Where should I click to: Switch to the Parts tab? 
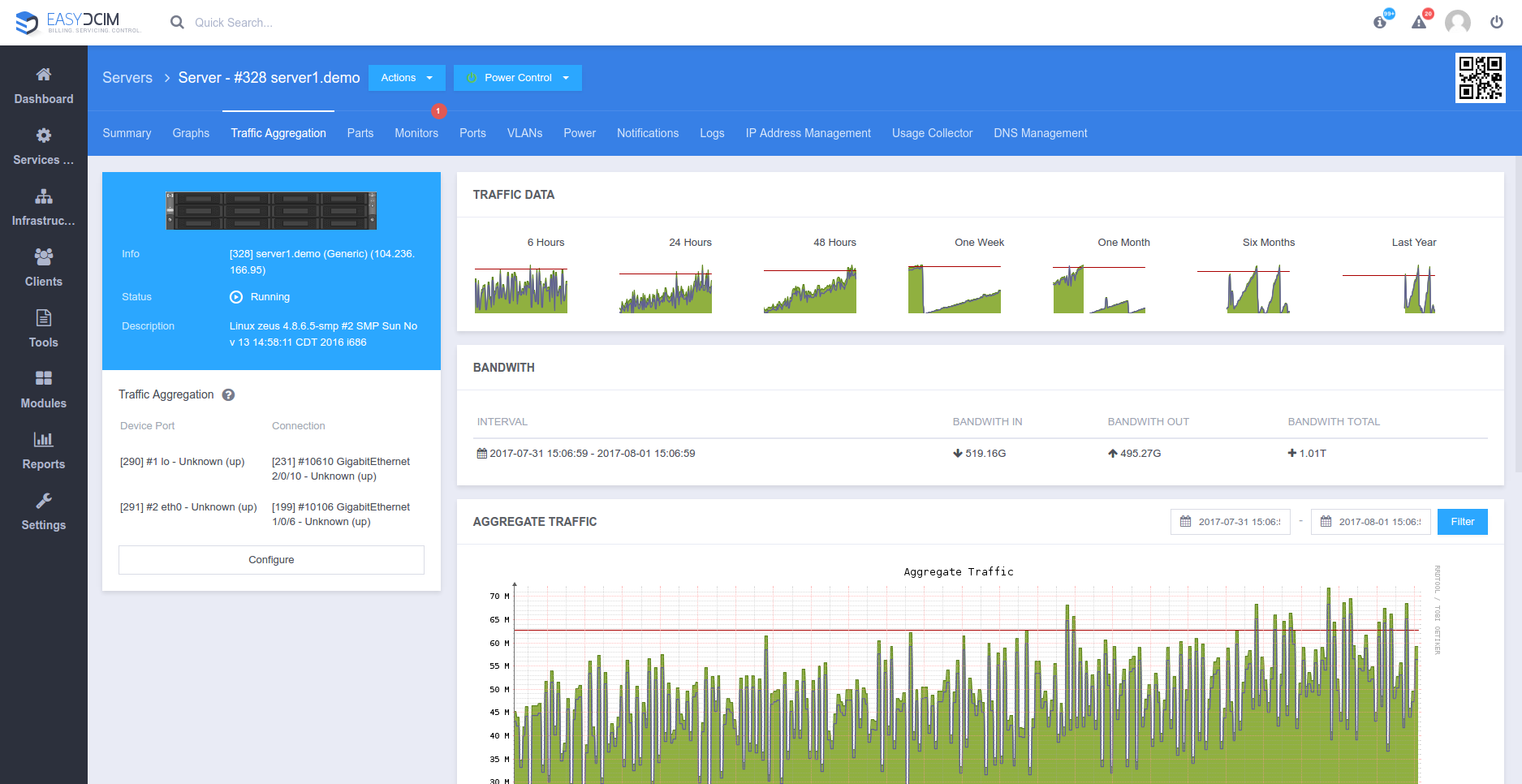point(360,133)
